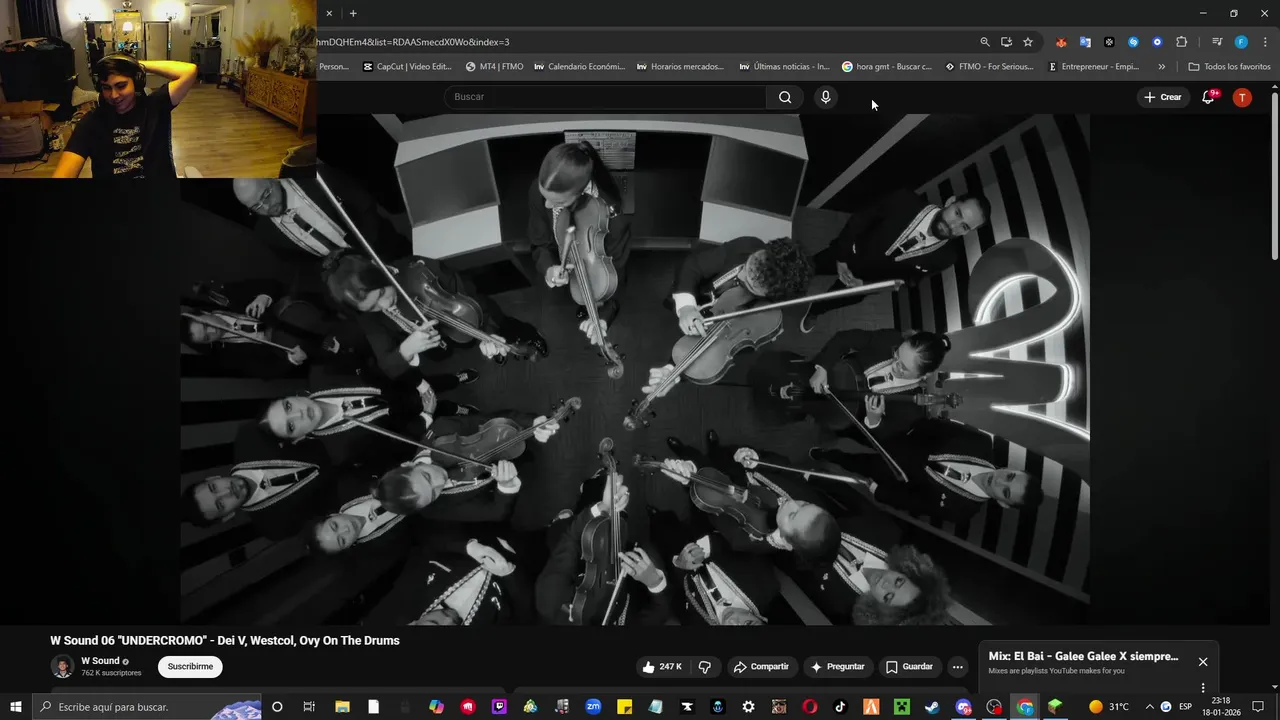This screenshot has width=1280, height=720.
Task: Open Horarios mercados bookmark
Action: pyautogui.click(x=679, y=67)
